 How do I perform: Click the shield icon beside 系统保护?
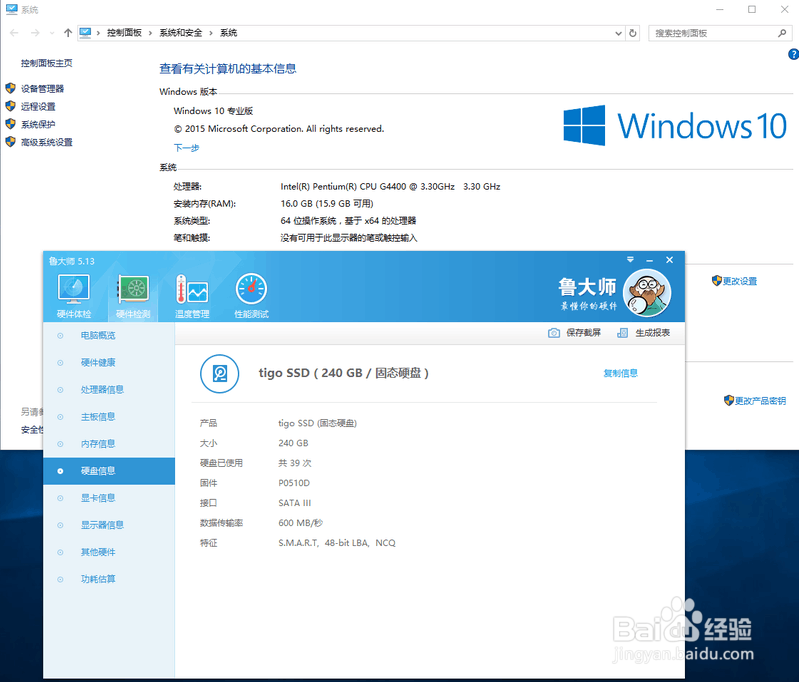[10, 124]
